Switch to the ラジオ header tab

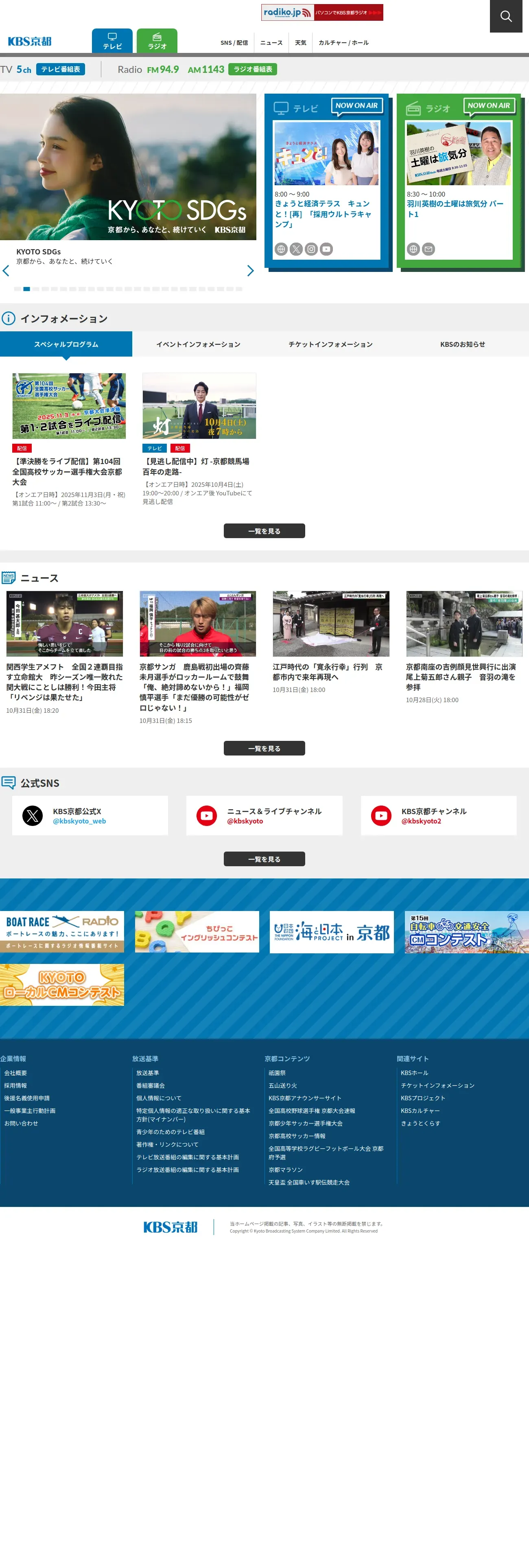(x=157, y=41)
